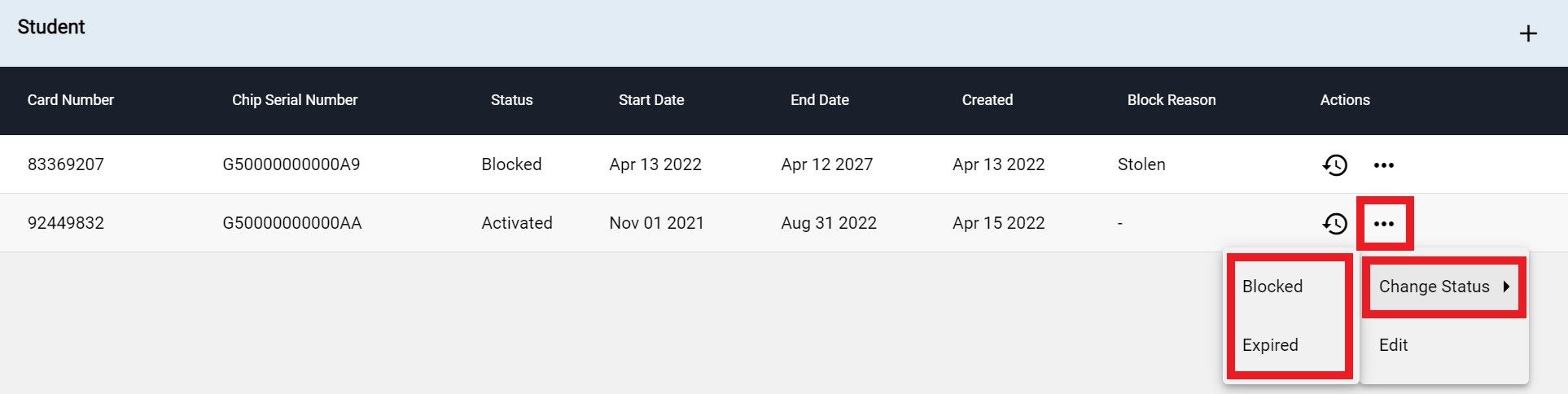Open three-dot actions menu for card 83369207

1384,165
